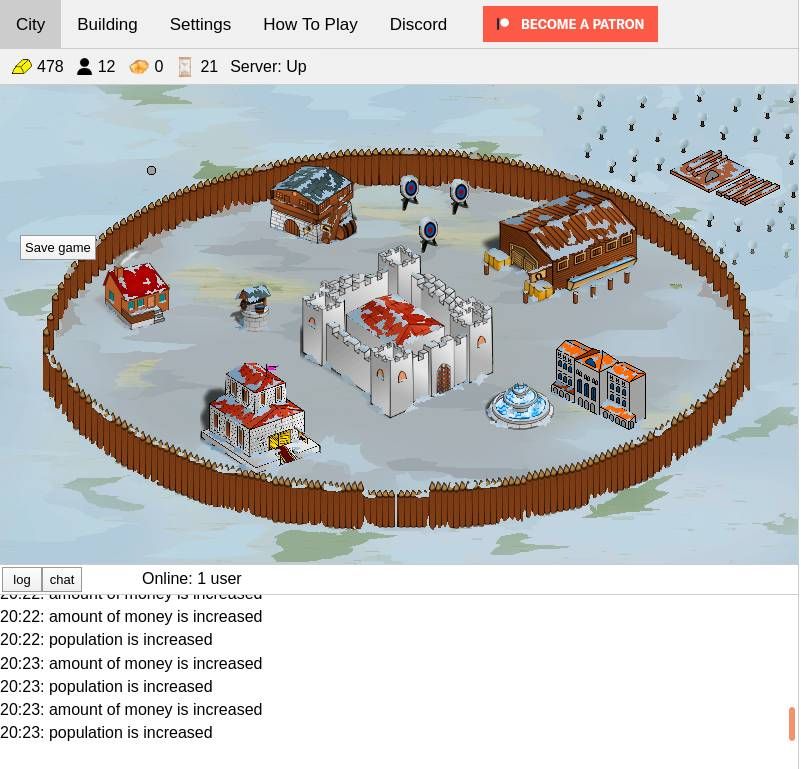Click the leftmost archery target
The width and height of the screenshot is (801, 769).
pyautogui.click(x=409, y=192)
